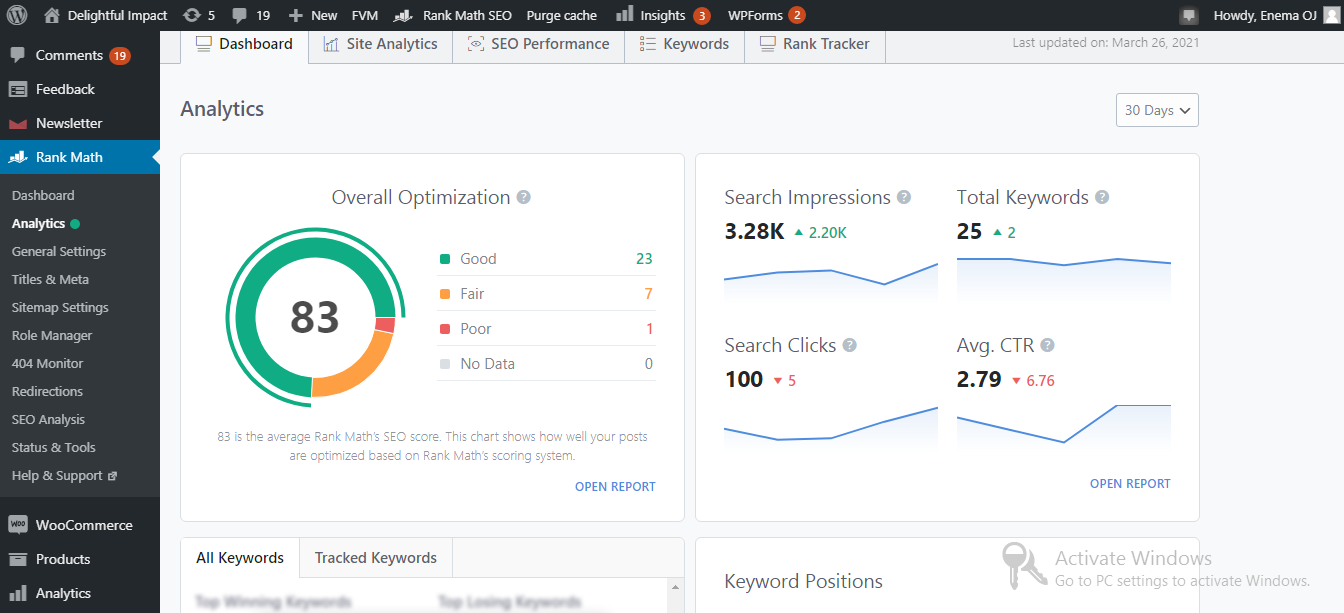Switch to the Rank Tracker tab
Image resolution: width=1344 pixels, height=613 pixels.
point(814,44)
